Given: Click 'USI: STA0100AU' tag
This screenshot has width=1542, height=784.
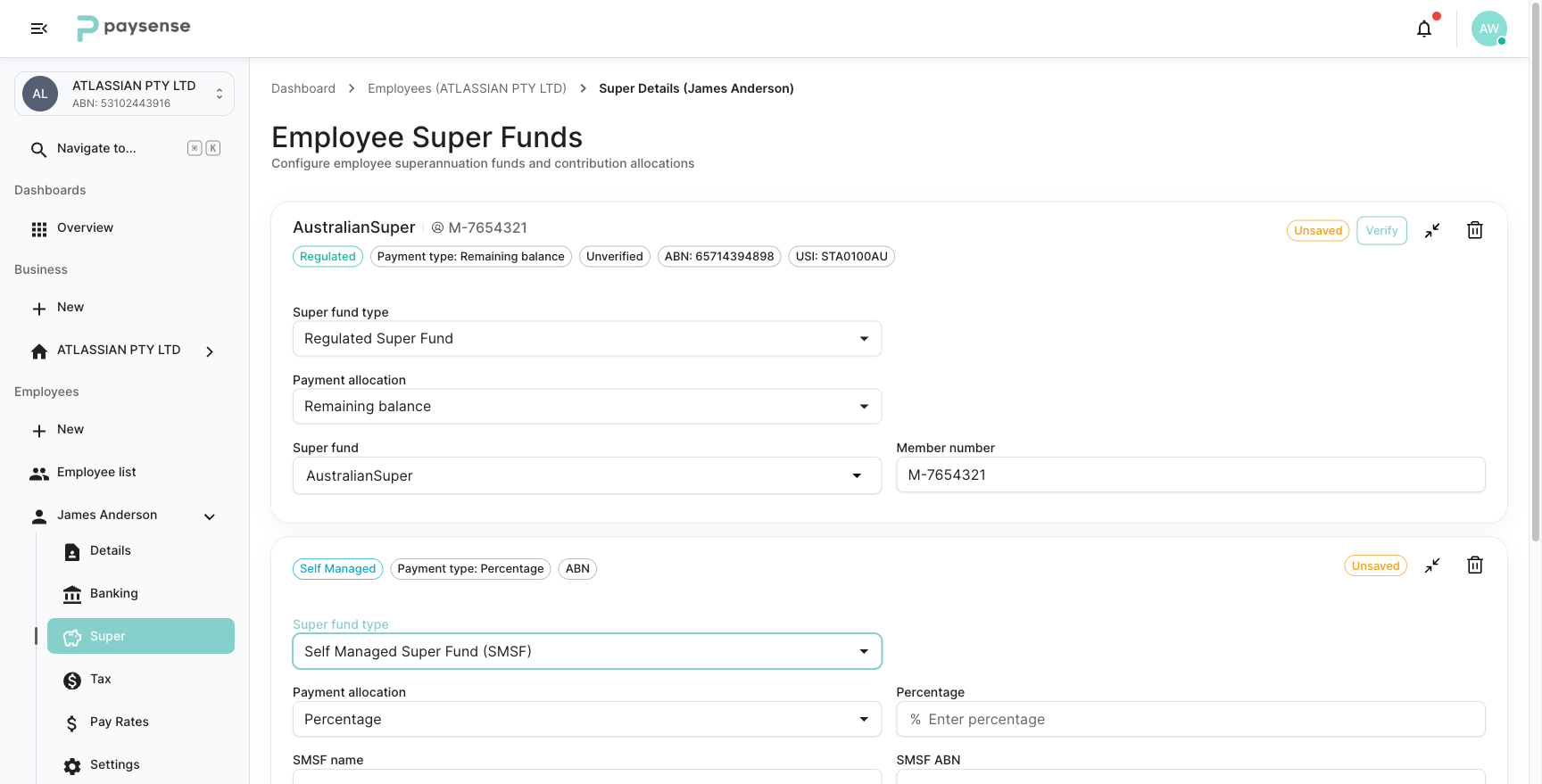Looking at the screenshot, I should 841,257.
